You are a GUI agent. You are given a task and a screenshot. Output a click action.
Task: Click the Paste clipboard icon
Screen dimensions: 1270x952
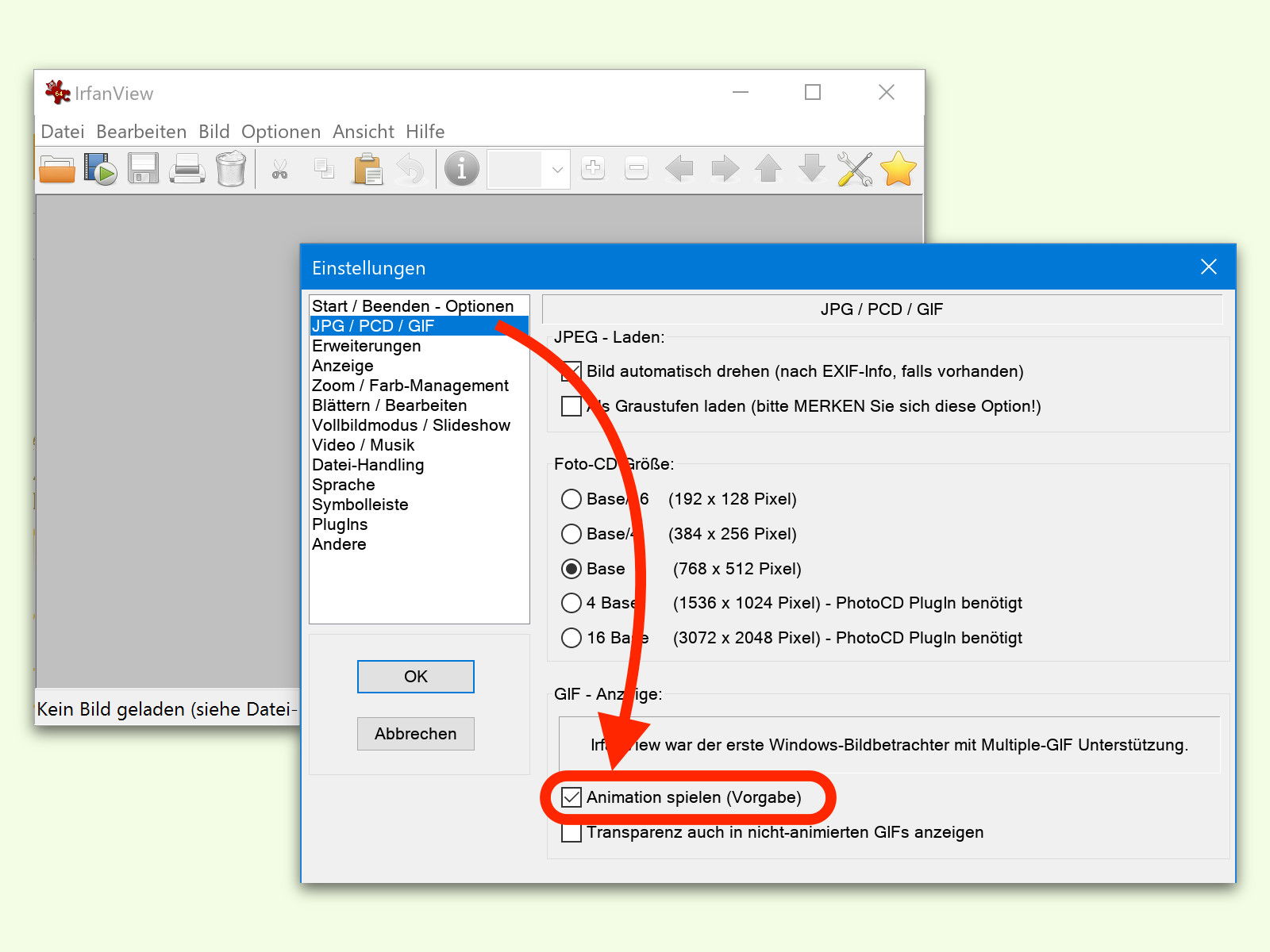[368, 169]
